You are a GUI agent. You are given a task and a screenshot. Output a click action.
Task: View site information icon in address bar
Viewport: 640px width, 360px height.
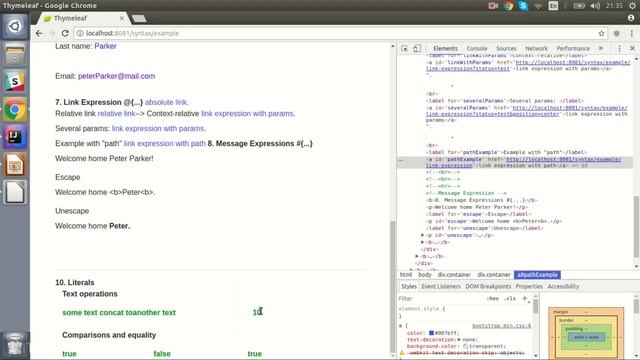click(x=80, y=33)
